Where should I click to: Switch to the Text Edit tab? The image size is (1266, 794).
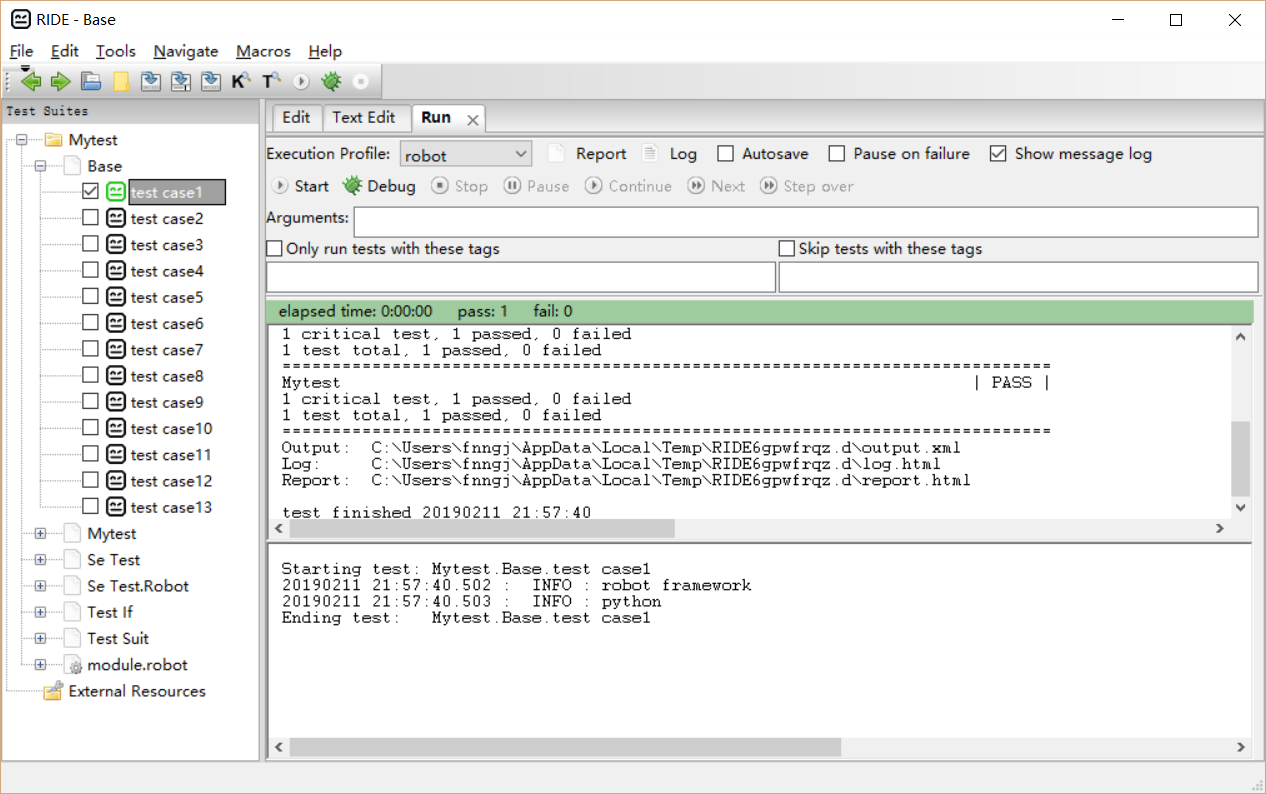click(366, 117)
